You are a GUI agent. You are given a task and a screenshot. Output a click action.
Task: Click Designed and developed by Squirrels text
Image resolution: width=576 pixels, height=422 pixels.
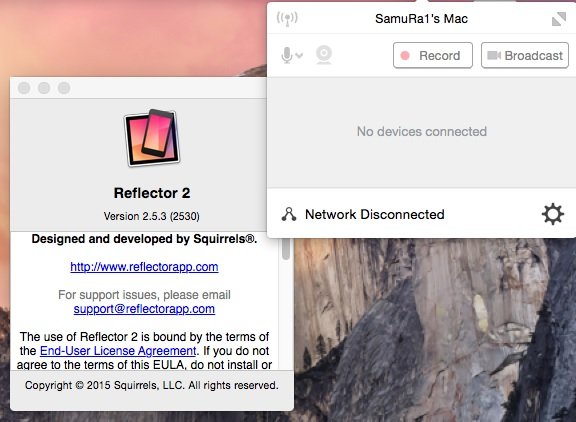144,239
